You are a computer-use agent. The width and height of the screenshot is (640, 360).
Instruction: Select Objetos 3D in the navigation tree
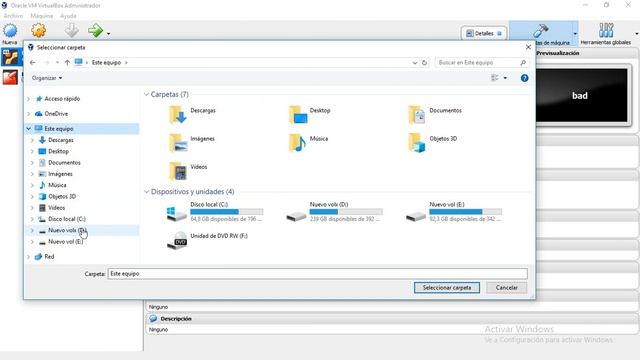(x=62, y=196)
